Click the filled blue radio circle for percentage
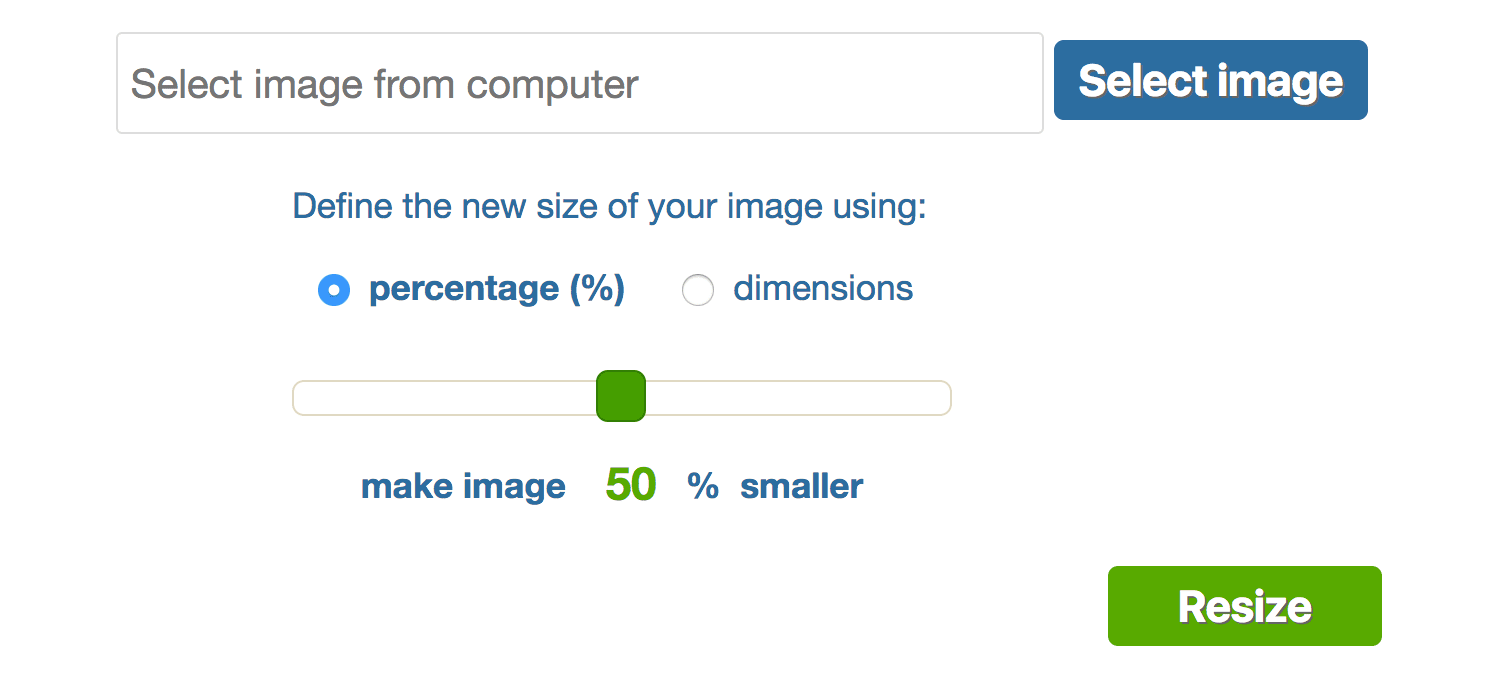The image size is (1494, 682). [334, 291]
